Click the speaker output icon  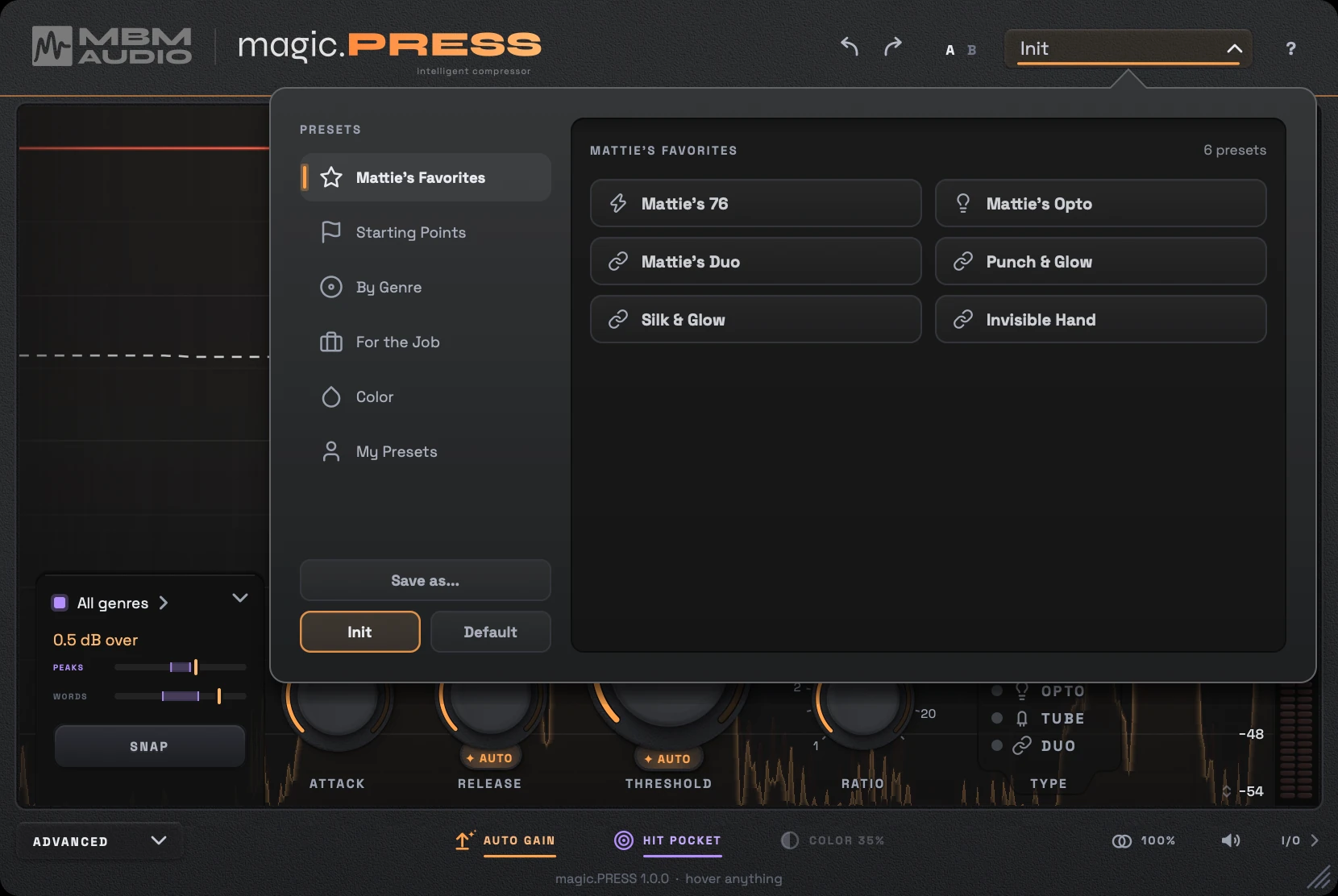point(1231,840)
